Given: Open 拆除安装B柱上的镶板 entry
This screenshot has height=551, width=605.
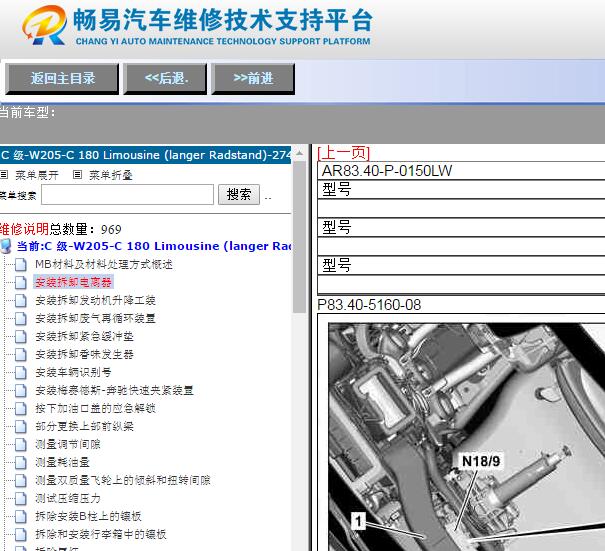Looking at the screenshot, I should [x=88, y=516].
